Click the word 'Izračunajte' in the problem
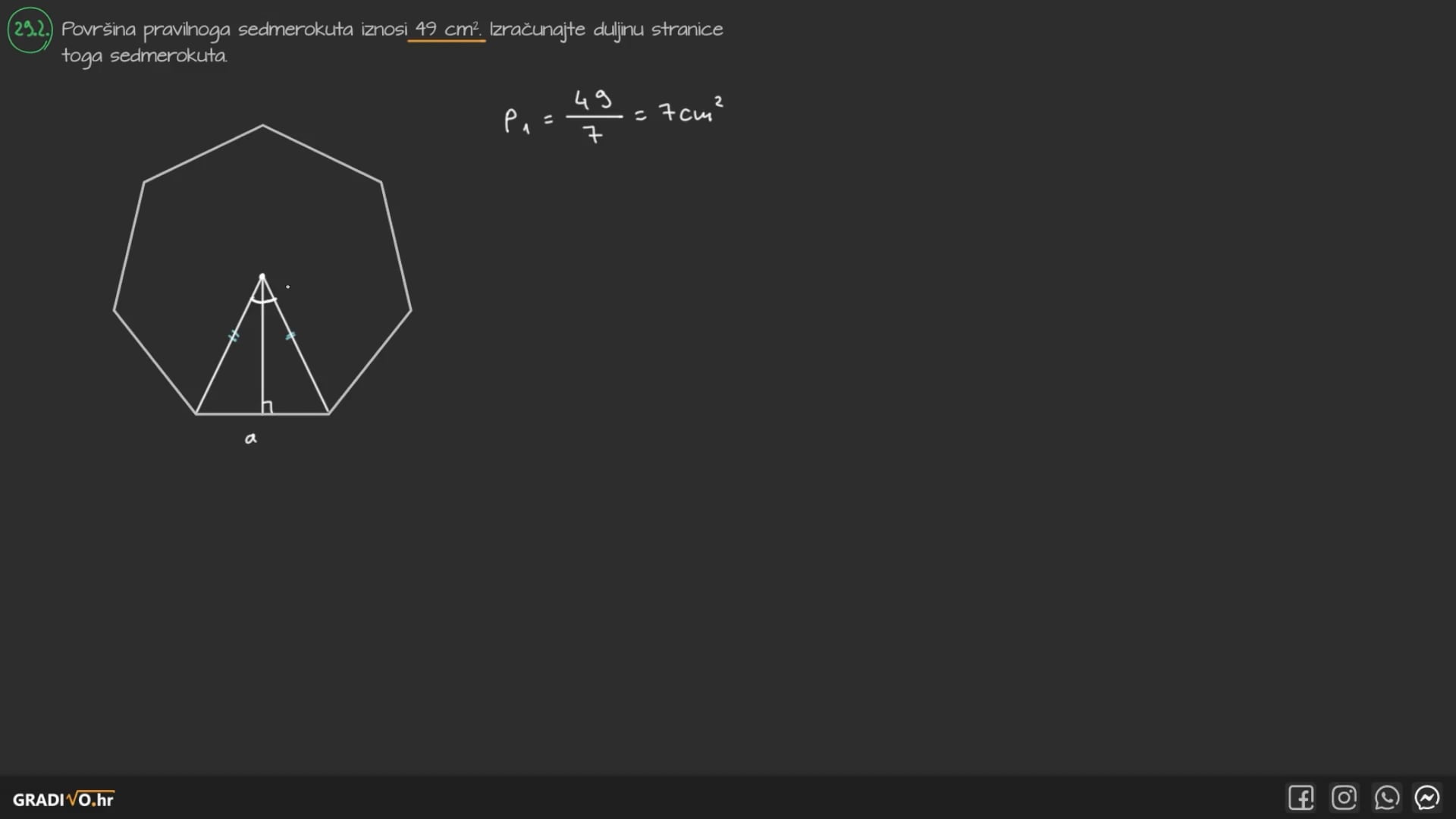Screen dimensions: 1456x819 (x=537, y=30)
